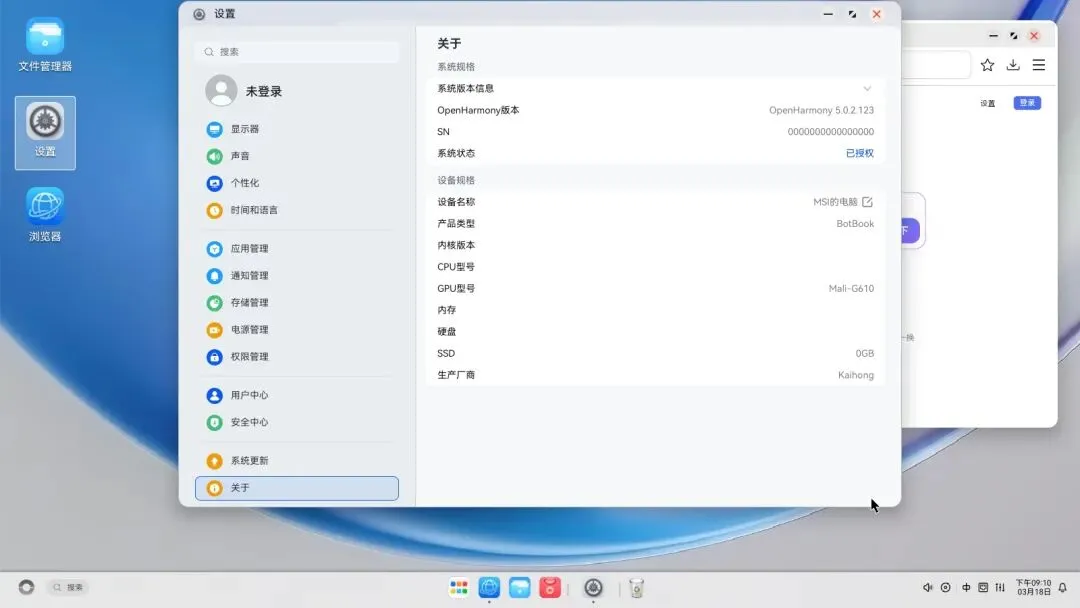Open downloads icon in browser window
The width and height of the screenshot is (1080, 608).
click(x=1012, y=65)
